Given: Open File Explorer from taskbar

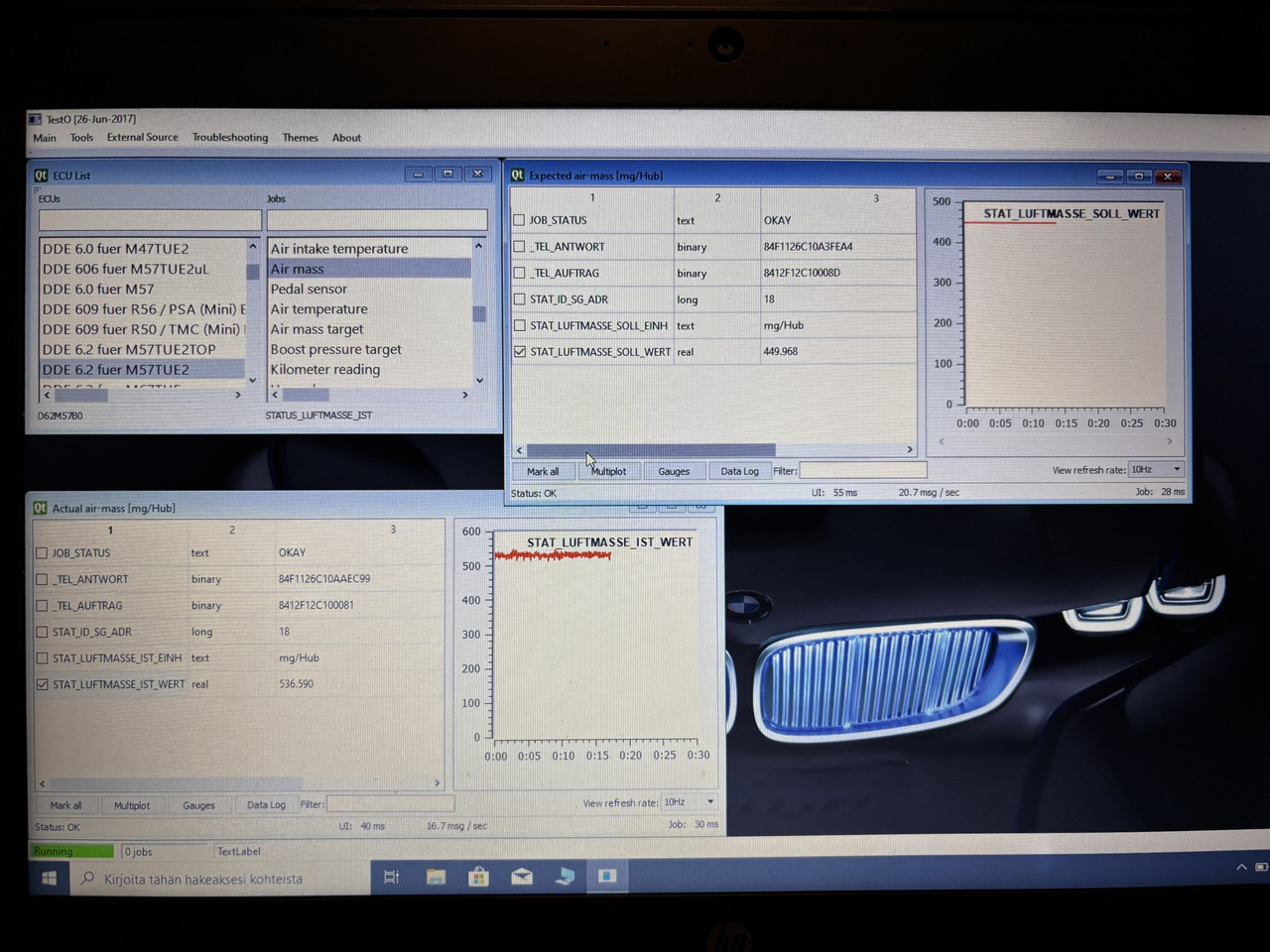Looking at the screenshot, I should [x=436, y=877].
